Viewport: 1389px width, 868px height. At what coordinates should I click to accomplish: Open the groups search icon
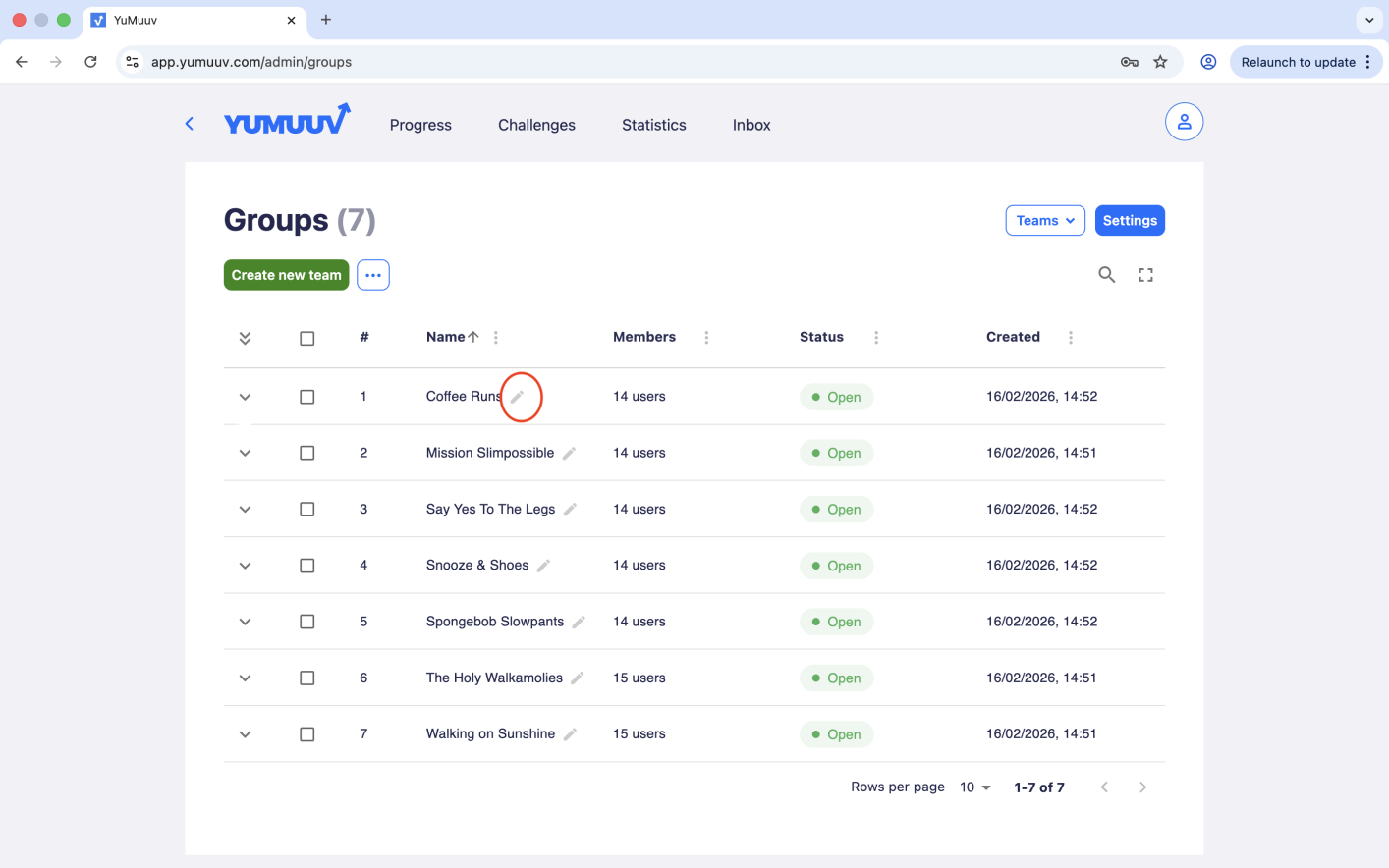tap(1106, 275)
